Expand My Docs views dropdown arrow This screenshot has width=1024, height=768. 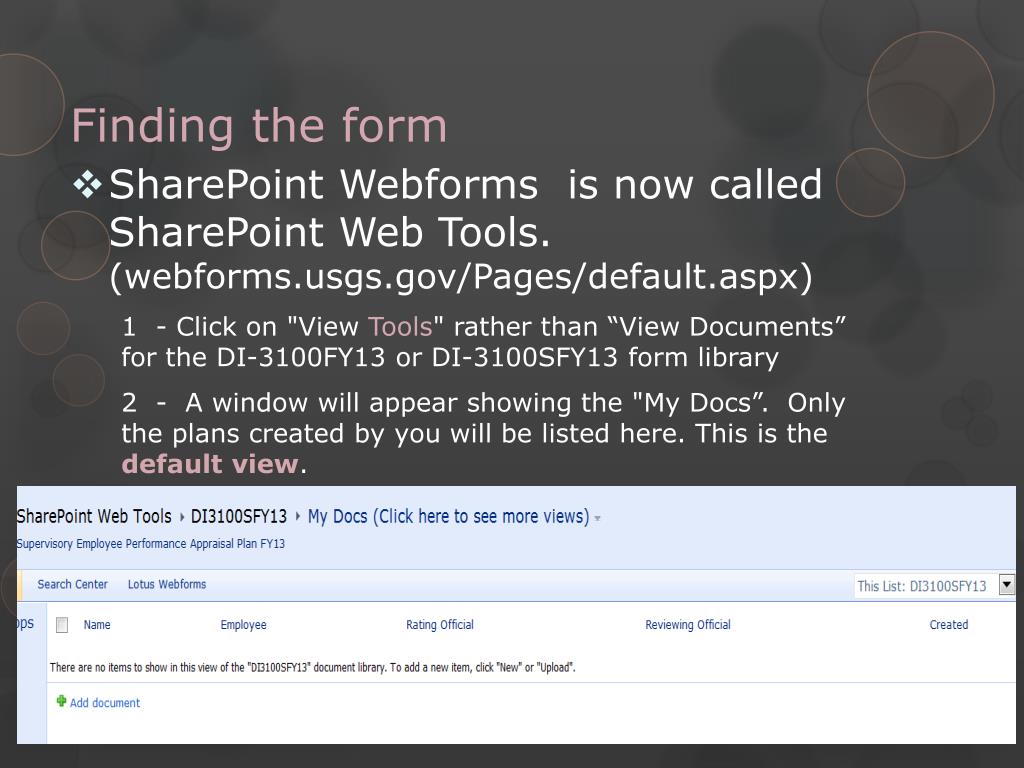[597, 519]
